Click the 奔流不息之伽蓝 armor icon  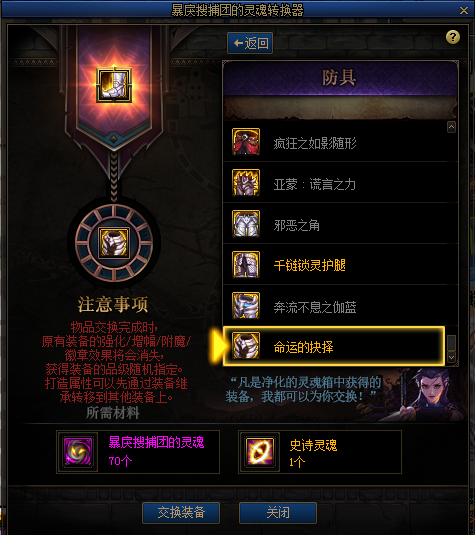coord(246,305)
